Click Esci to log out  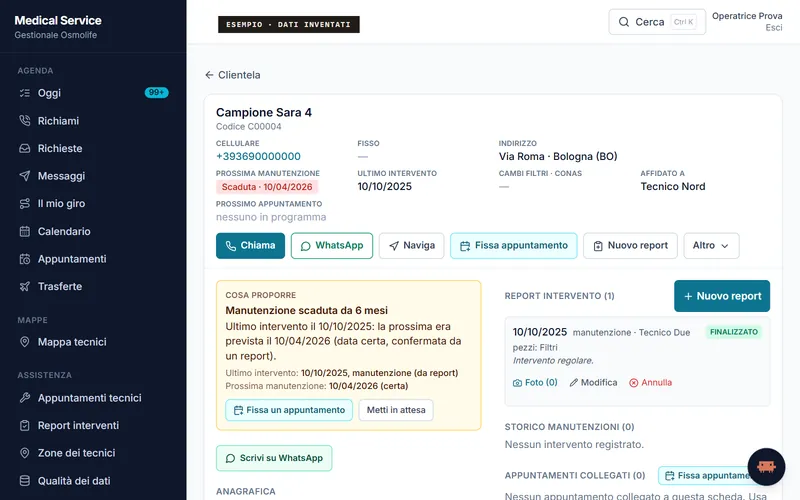click(773, 28)
